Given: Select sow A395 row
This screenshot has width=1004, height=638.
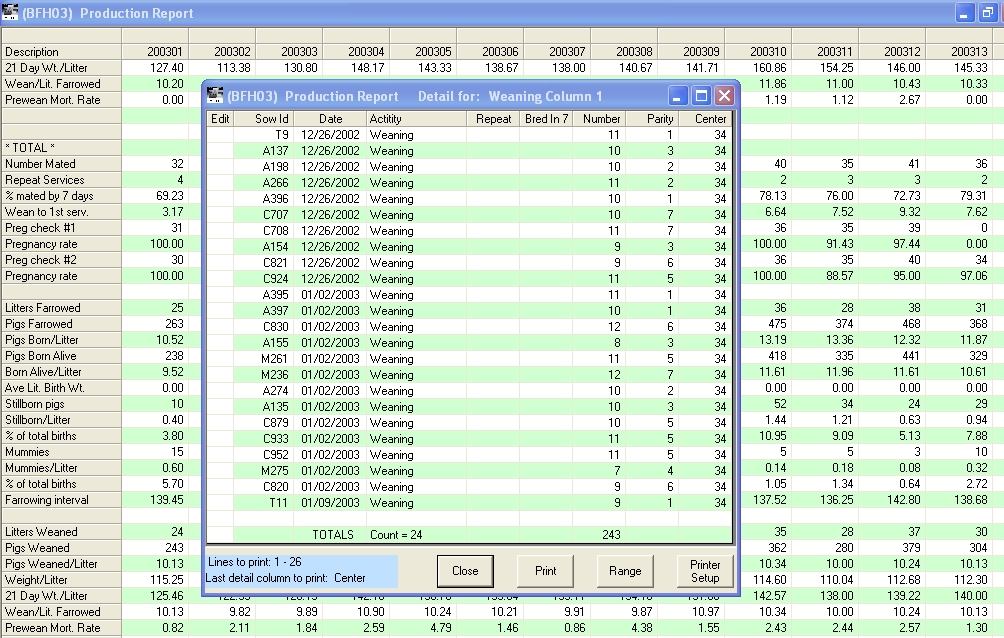Looking at the screenshot, I should coord(469,295).
